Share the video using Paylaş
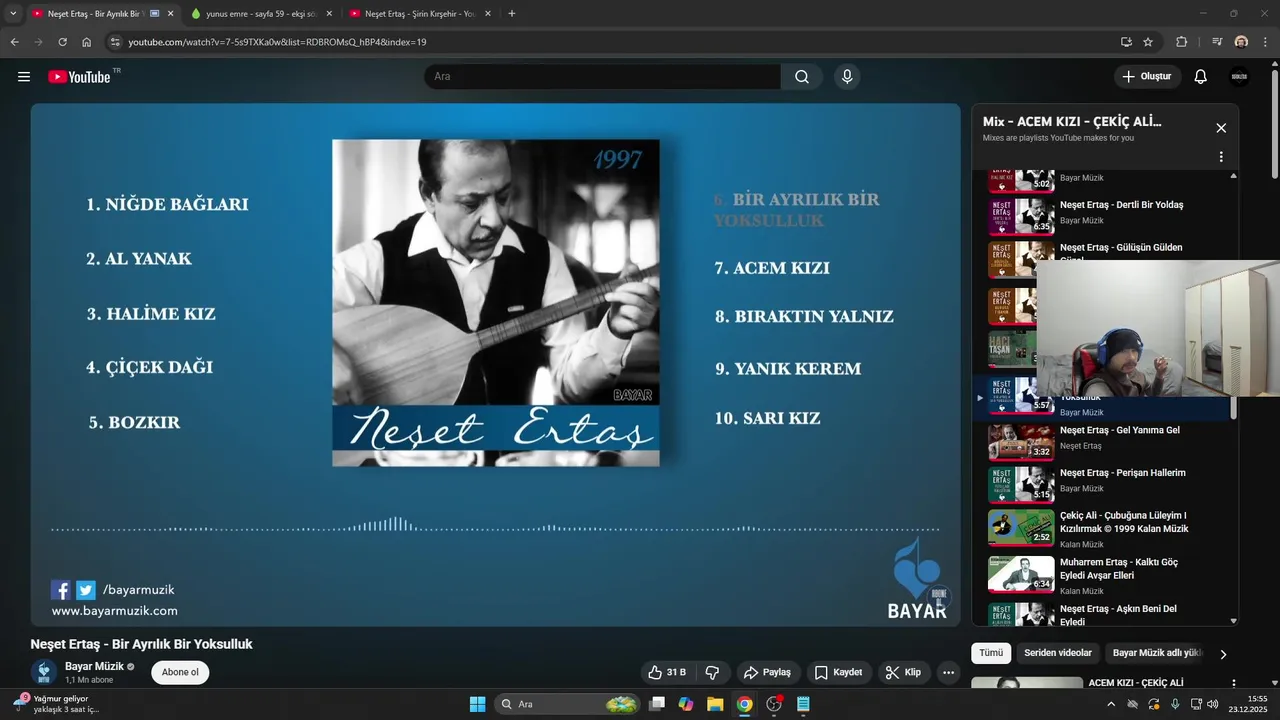This screenshot has width=1280, height=720. pos(768,672)
